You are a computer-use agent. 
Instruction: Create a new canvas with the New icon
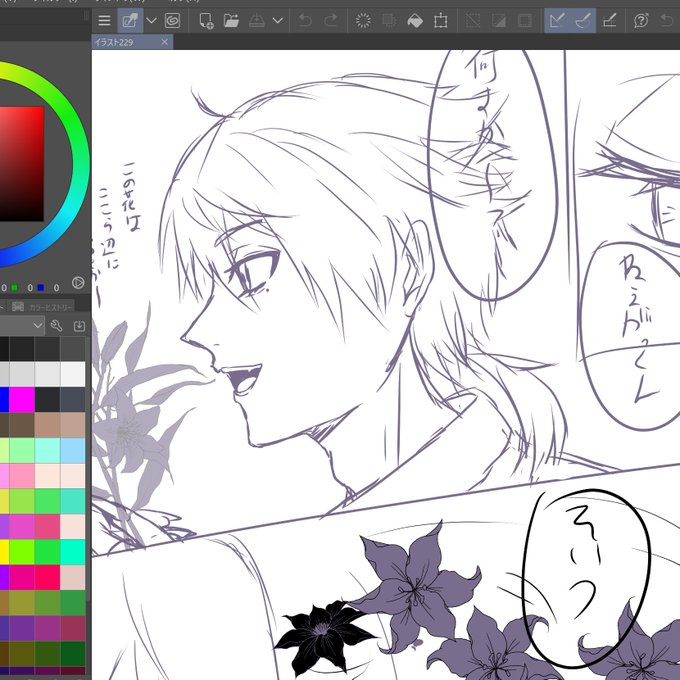tap(206, 20)
